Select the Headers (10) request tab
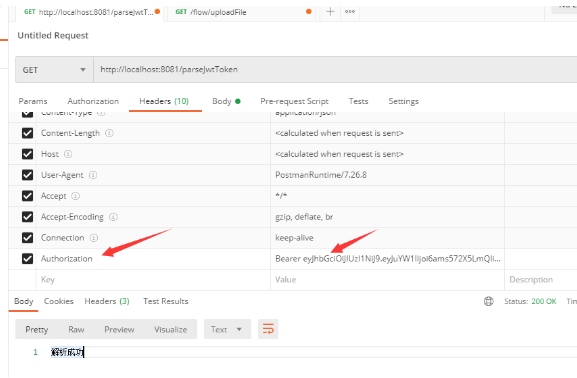This screenshot has width=577, height=378. 164,101
